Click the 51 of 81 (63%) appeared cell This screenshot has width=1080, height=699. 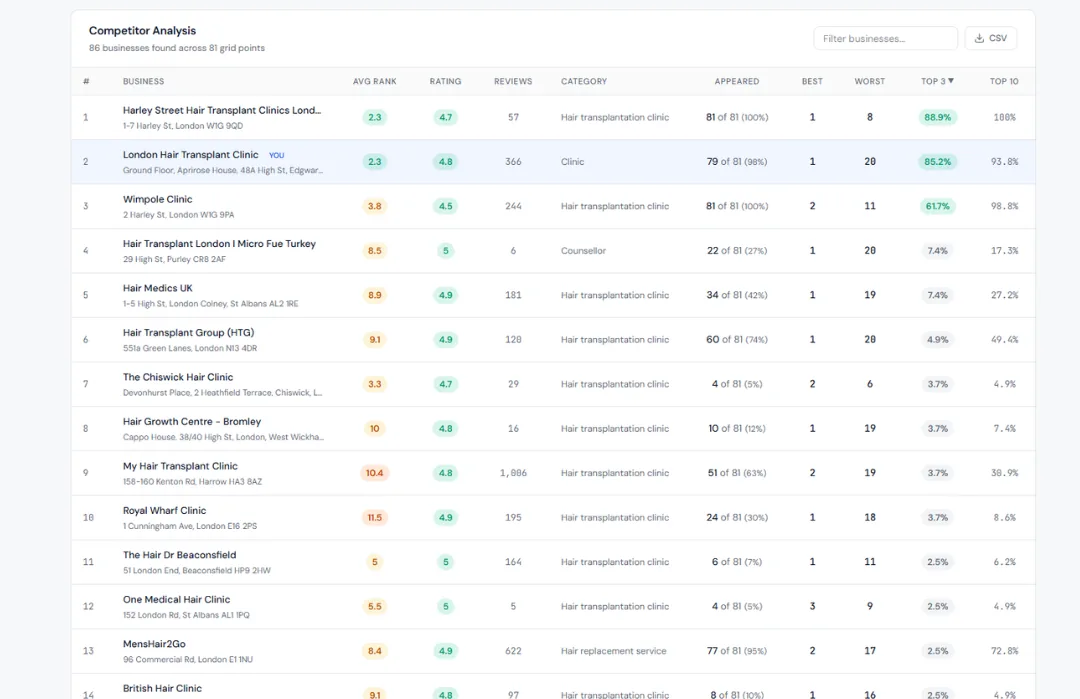[x=736, y=473]
